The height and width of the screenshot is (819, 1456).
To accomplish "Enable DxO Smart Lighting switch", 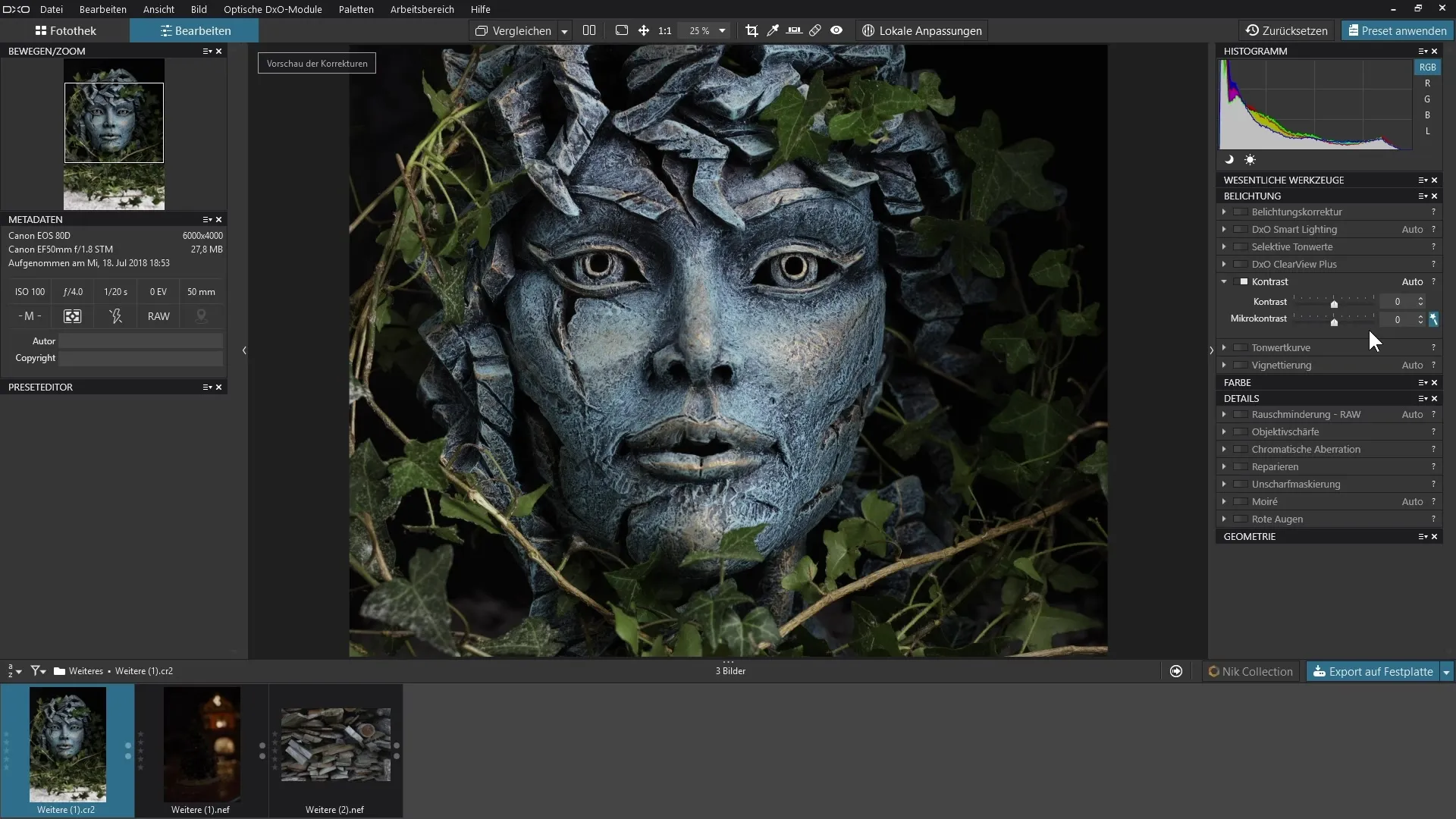I will (x=1241, y=229).
